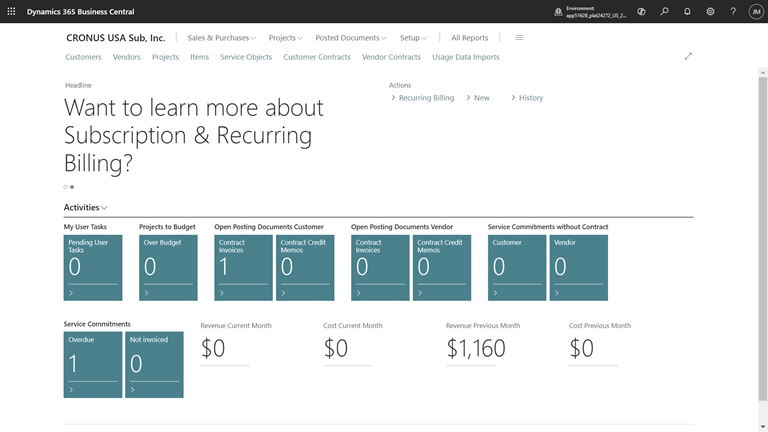Open the Vendor without contract tile
768x432 pixels.
(x=578, y=267)
